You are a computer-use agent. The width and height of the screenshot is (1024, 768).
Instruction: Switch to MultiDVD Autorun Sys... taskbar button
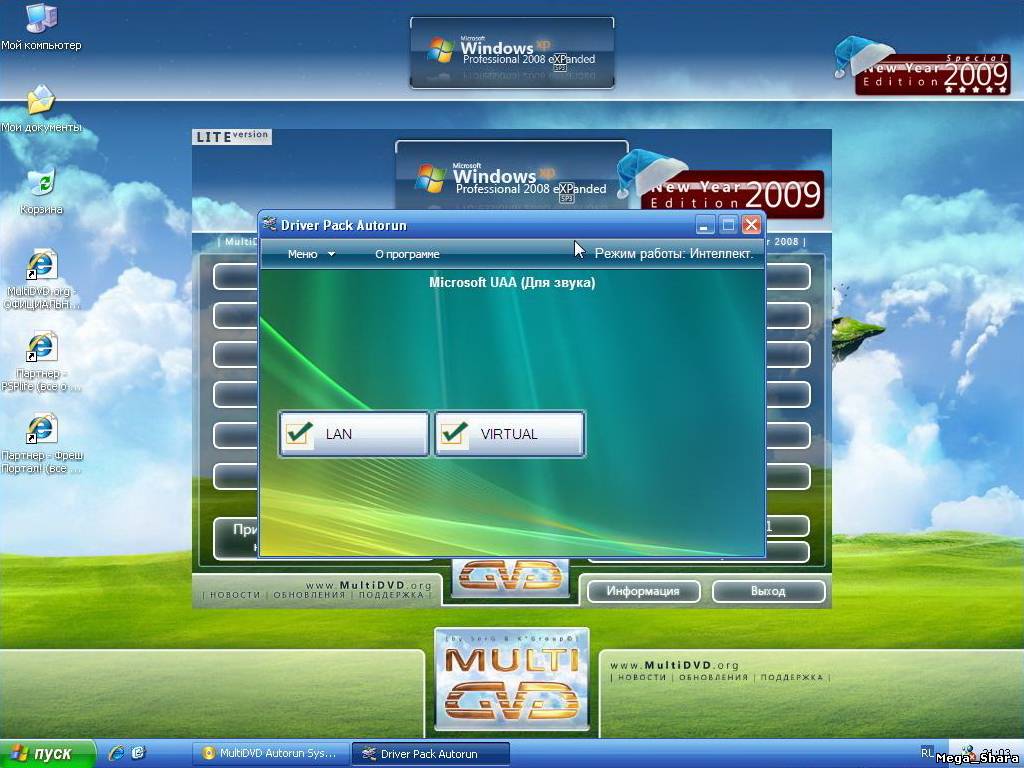[271, 753]
